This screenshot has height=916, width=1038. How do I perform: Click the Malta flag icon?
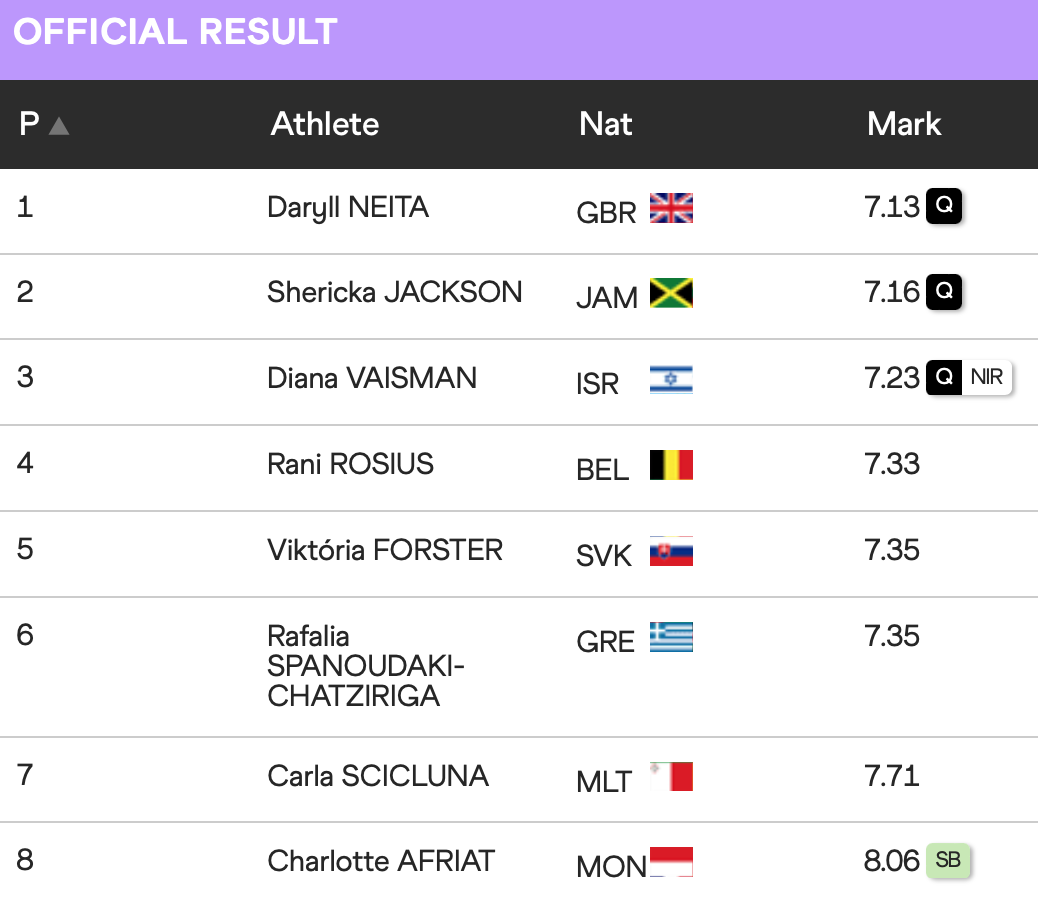click(x=671, y=777)
